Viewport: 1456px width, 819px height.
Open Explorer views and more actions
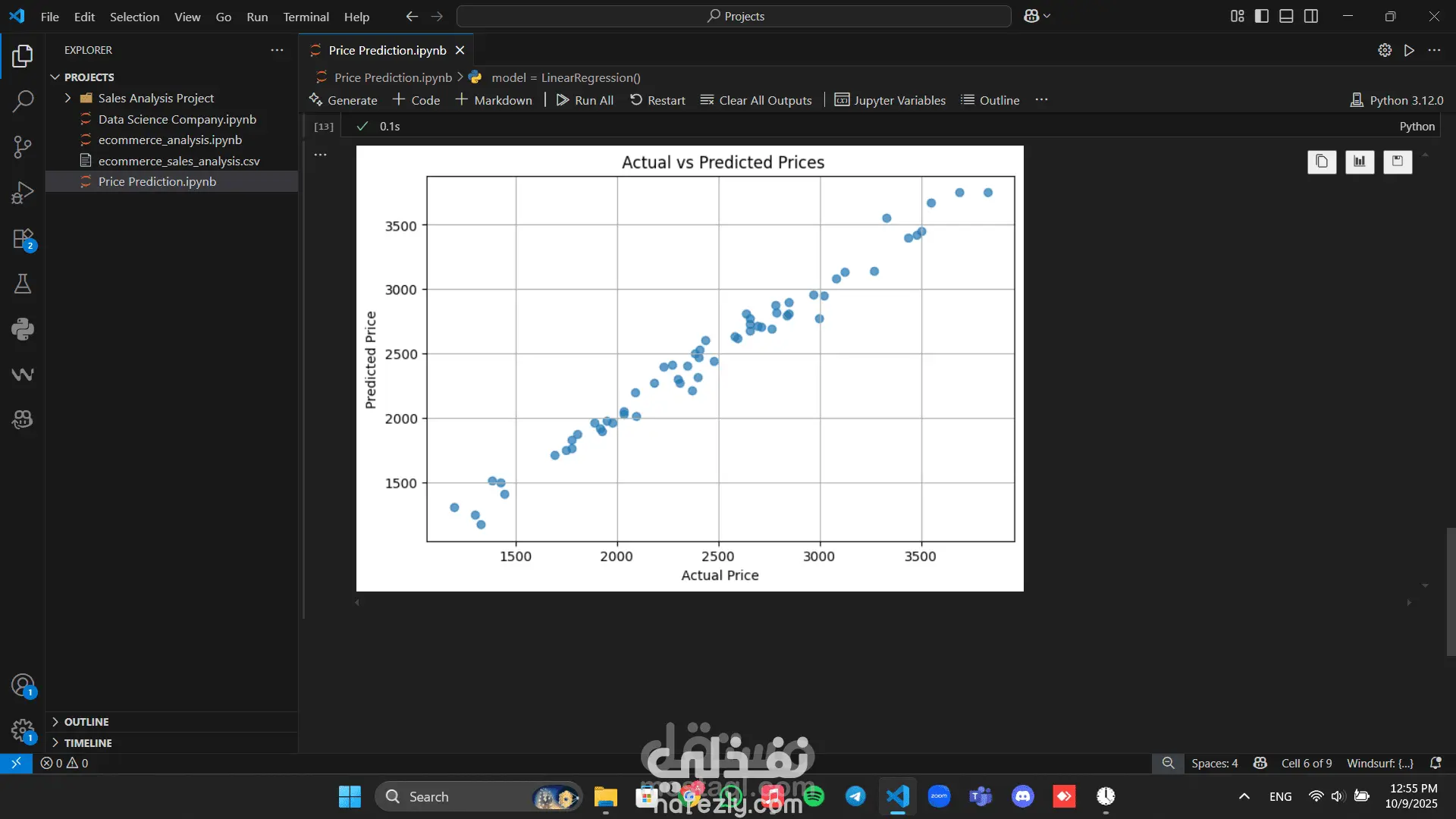(277, 50)
